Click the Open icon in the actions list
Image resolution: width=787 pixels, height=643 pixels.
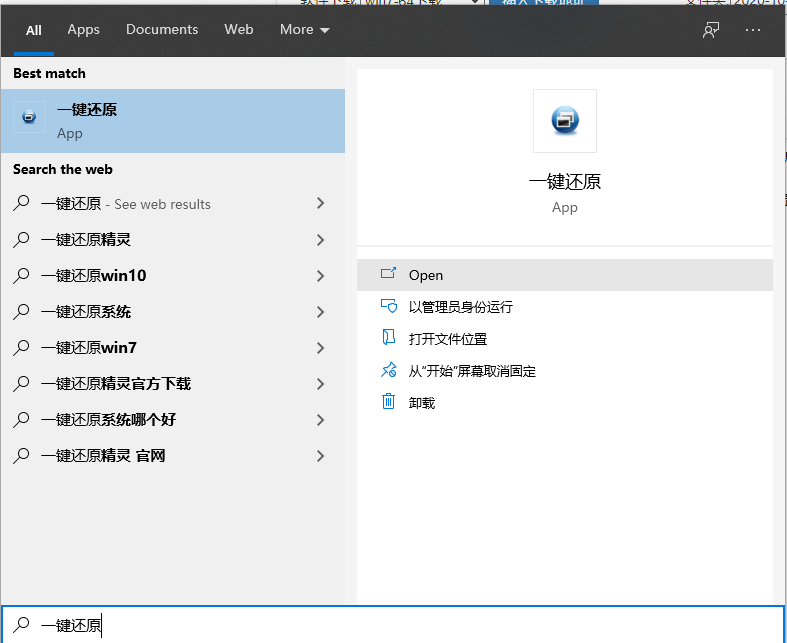(x=388, y=275)
